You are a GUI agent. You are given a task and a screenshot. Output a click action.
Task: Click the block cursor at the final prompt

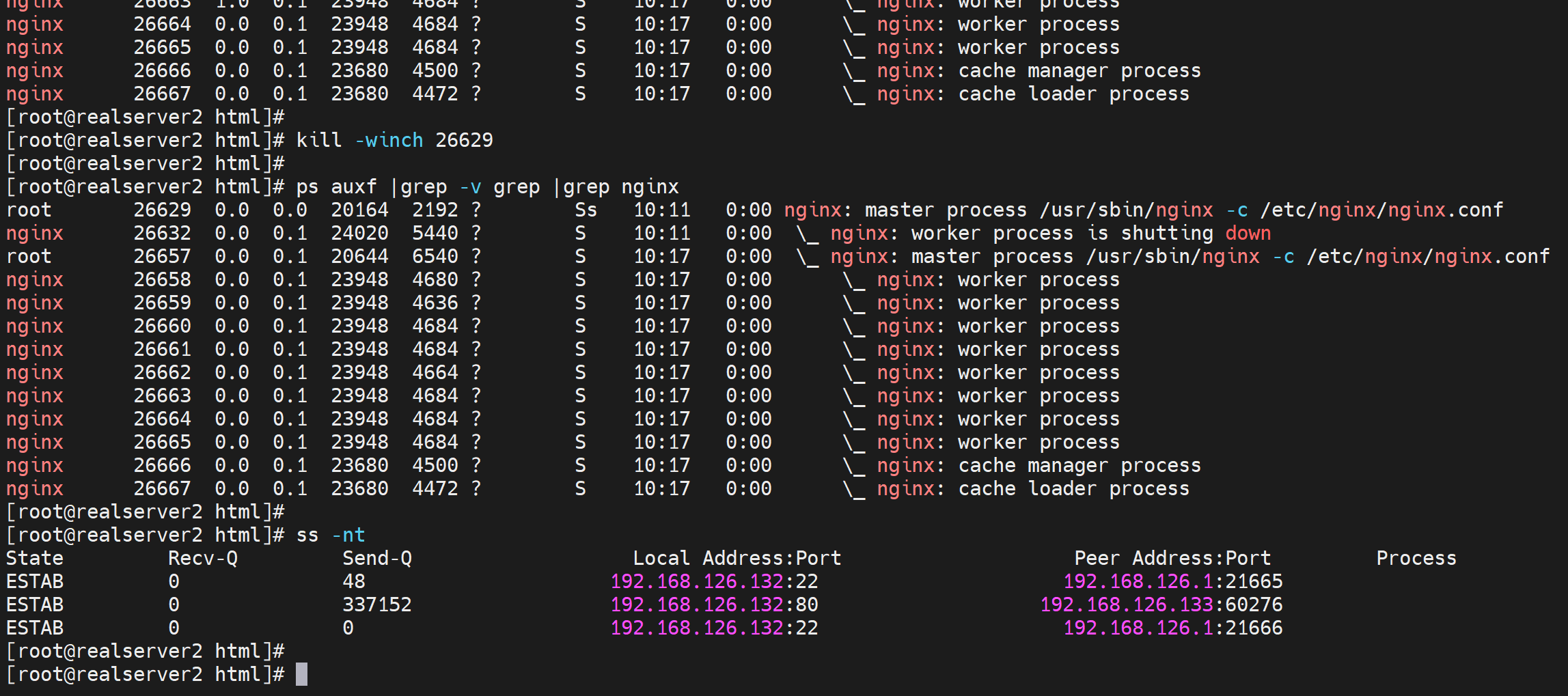(301, 674)
